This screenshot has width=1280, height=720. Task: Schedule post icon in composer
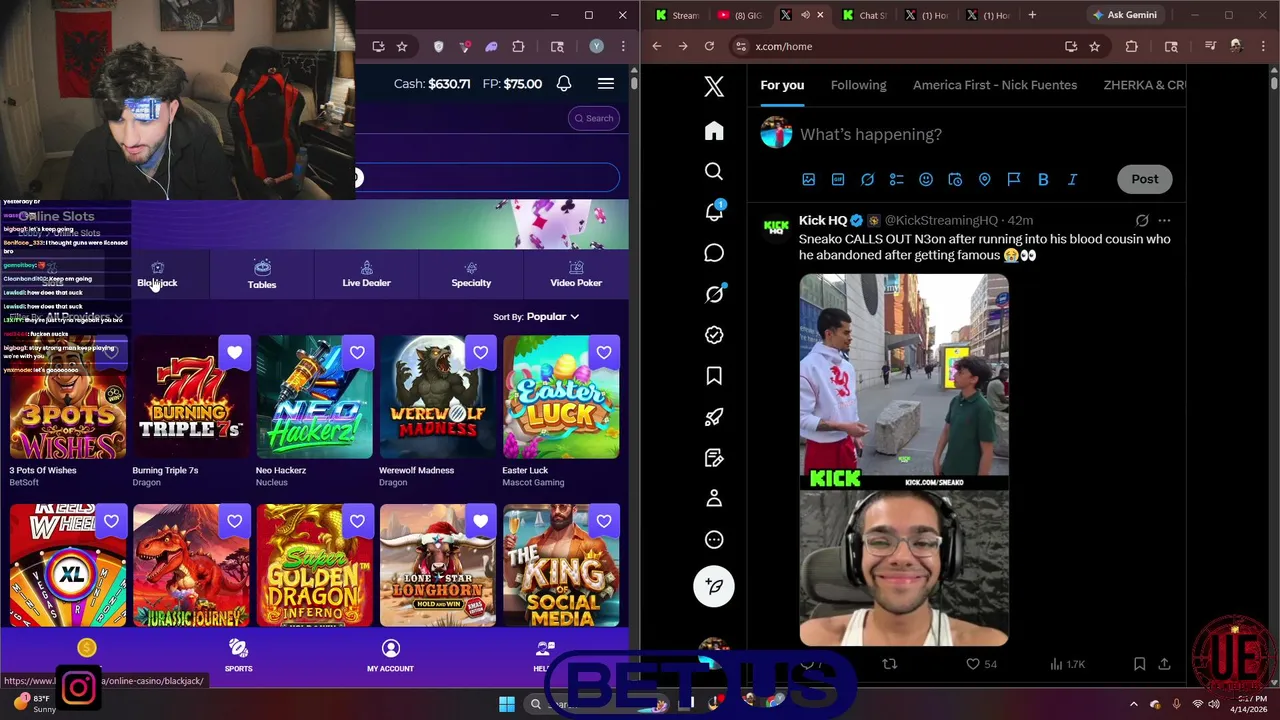pyautogui.click(x=955, y=179)
